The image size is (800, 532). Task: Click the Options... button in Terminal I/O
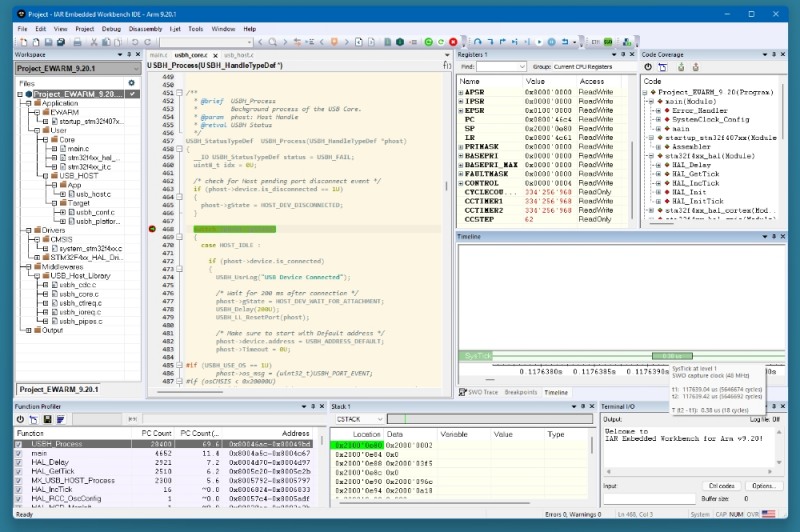[763, 485]
